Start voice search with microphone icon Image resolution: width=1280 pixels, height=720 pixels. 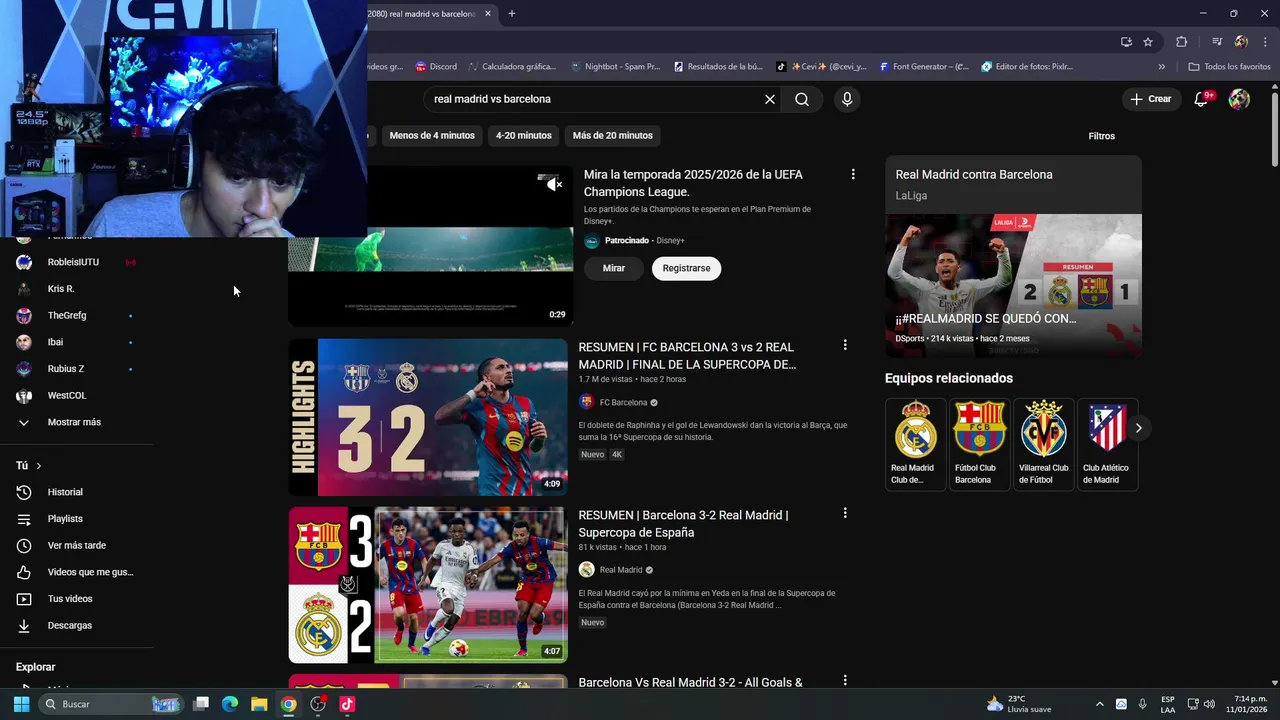847,99
